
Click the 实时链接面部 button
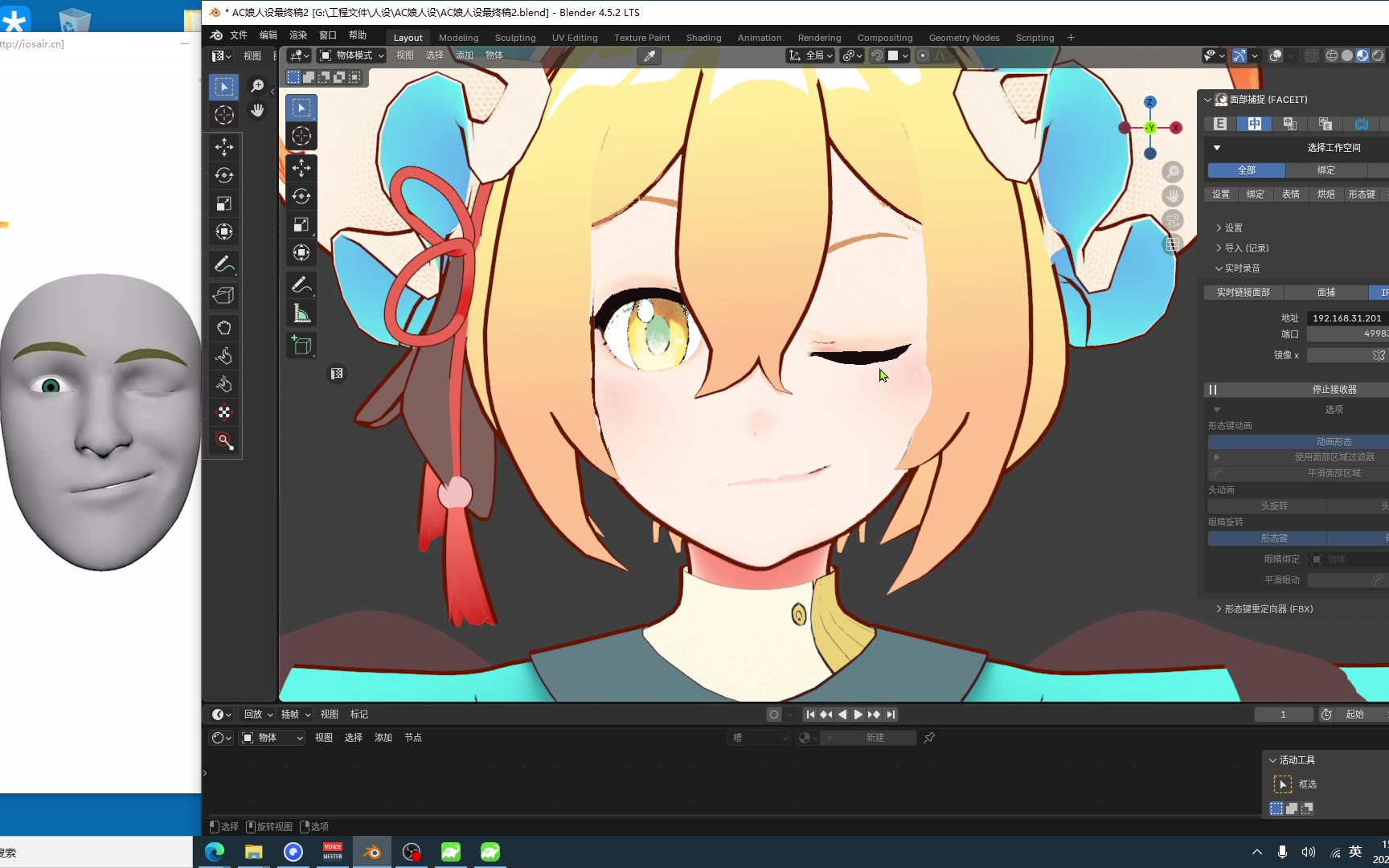(1244, 293)
